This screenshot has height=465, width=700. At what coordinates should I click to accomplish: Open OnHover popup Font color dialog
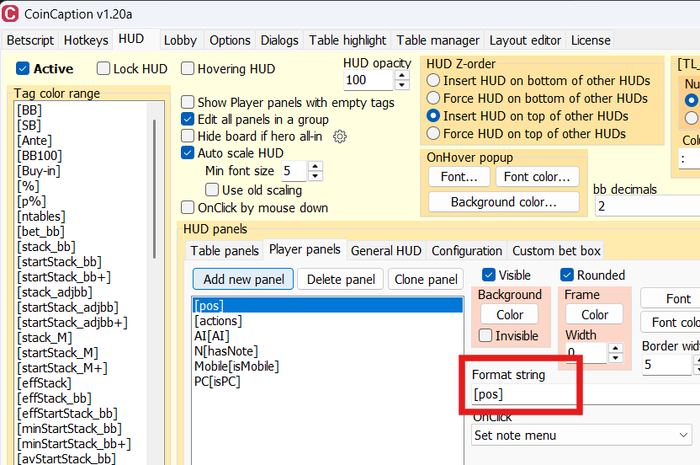537,177
